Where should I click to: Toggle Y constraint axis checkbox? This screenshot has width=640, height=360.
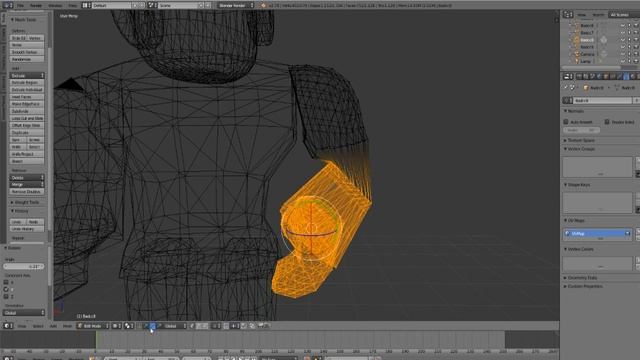6,289
